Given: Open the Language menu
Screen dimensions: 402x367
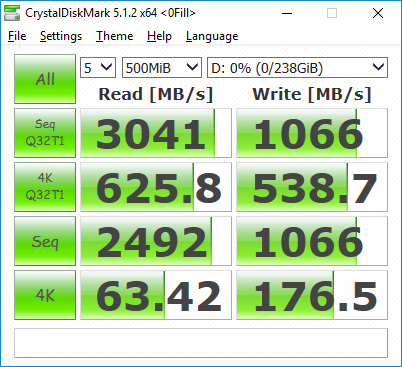Looking at the screenshot, I should [212, 36].
